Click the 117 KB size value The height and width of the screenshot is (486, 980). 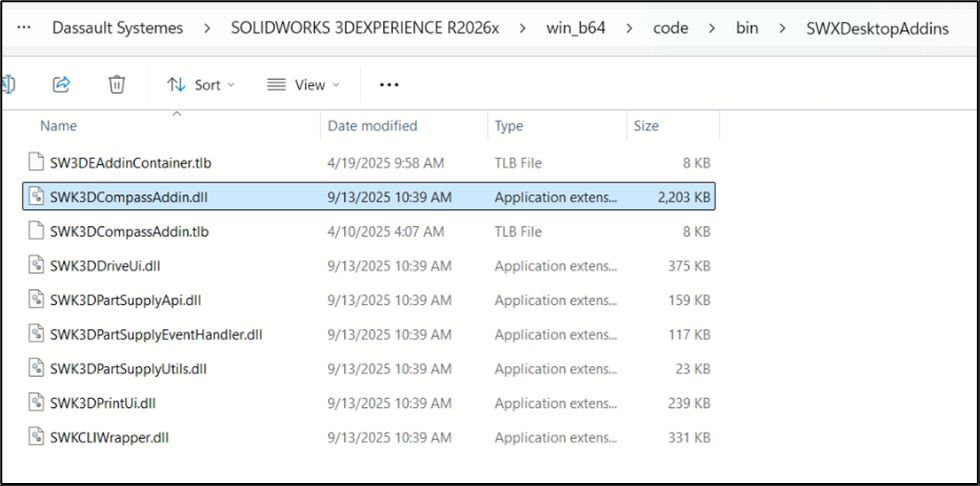click(689, 335)
